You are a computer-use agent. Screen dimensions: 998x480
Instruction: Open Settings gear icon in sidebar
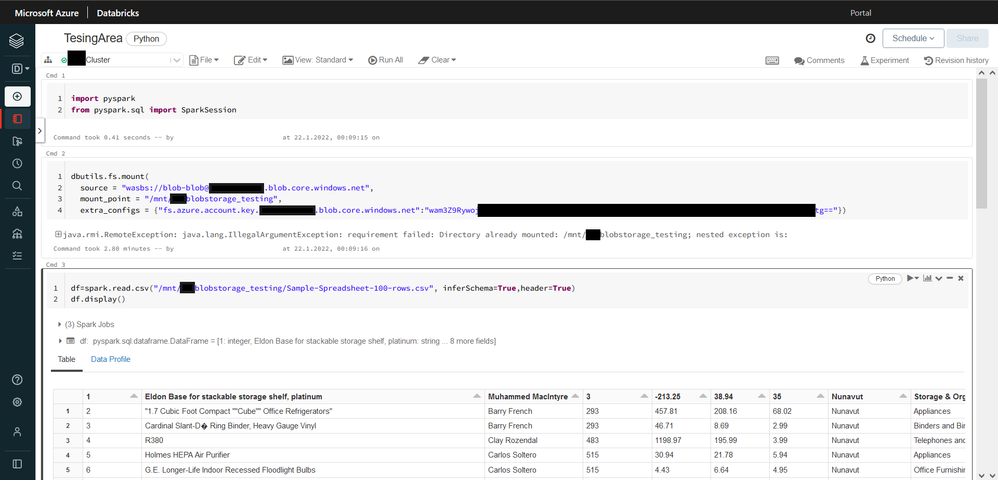pos(17,402)
